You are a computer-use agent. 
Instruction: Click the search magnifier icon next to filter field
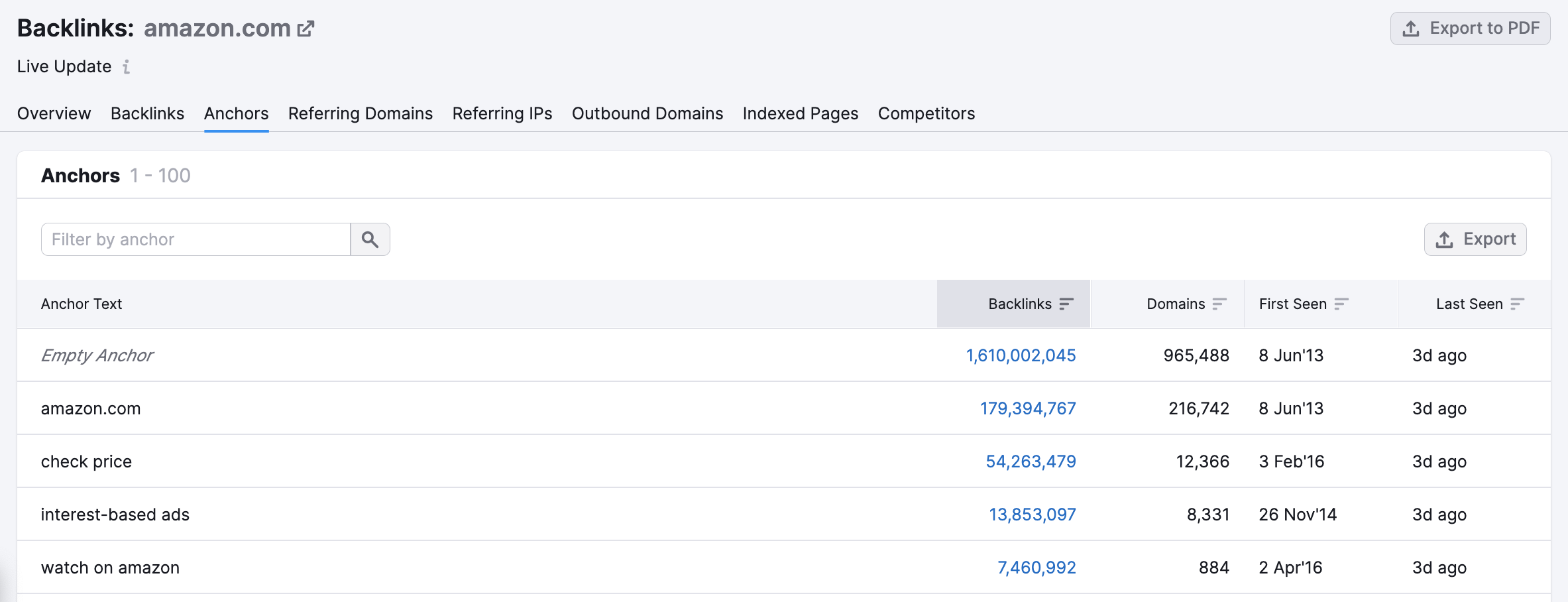click(370, 239)
